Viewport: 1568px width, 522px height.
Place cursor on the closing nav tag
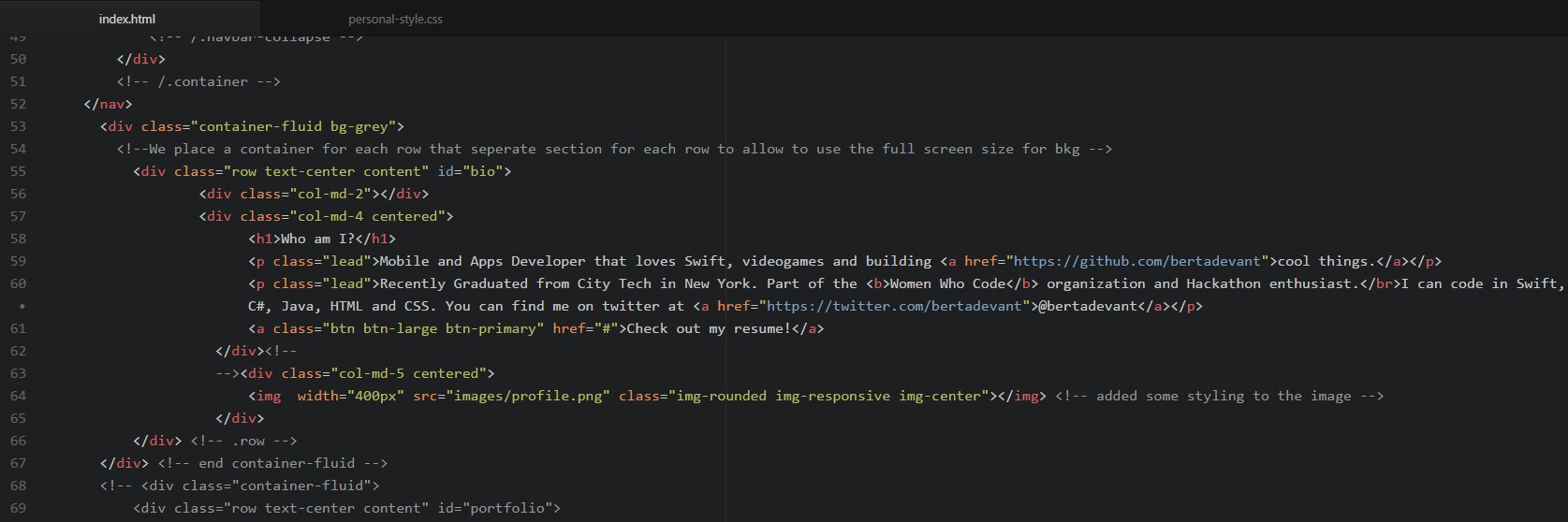pyautogui.click(x=108, y=104)
